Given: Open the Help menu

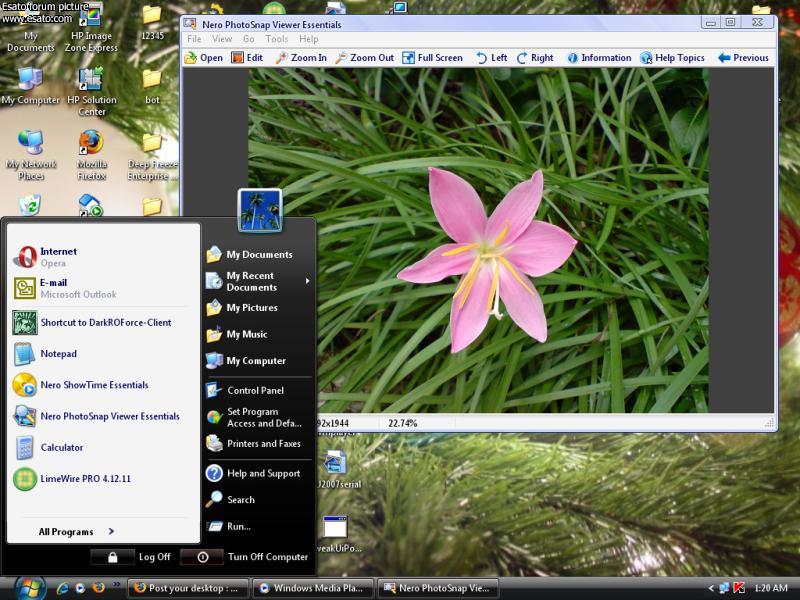Looking at the screenshot, I should (x=308, y=39).
